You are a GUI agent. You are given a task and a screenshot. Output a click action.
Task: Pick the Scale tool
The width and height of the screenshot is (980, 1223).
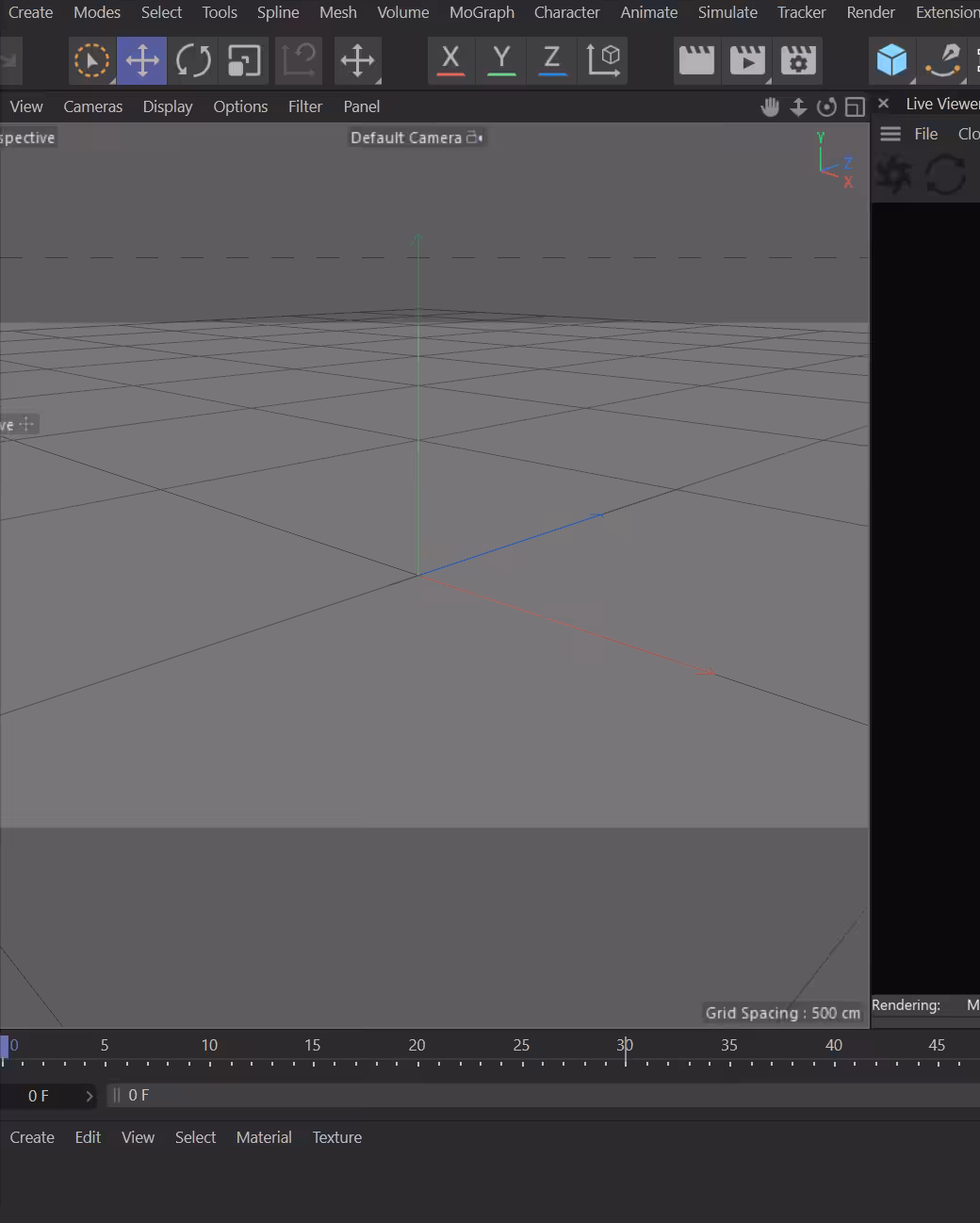pos(244,61)
